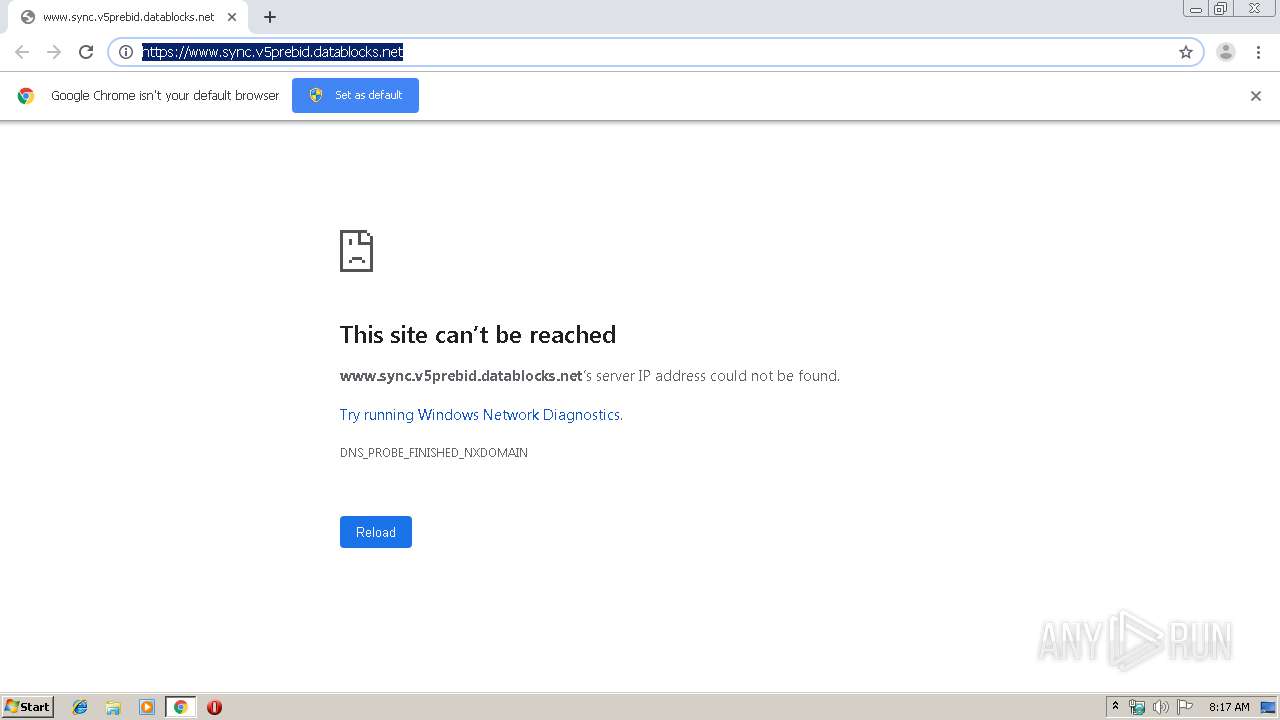Minimize the Chrome window

click(x=1196, y=9)
